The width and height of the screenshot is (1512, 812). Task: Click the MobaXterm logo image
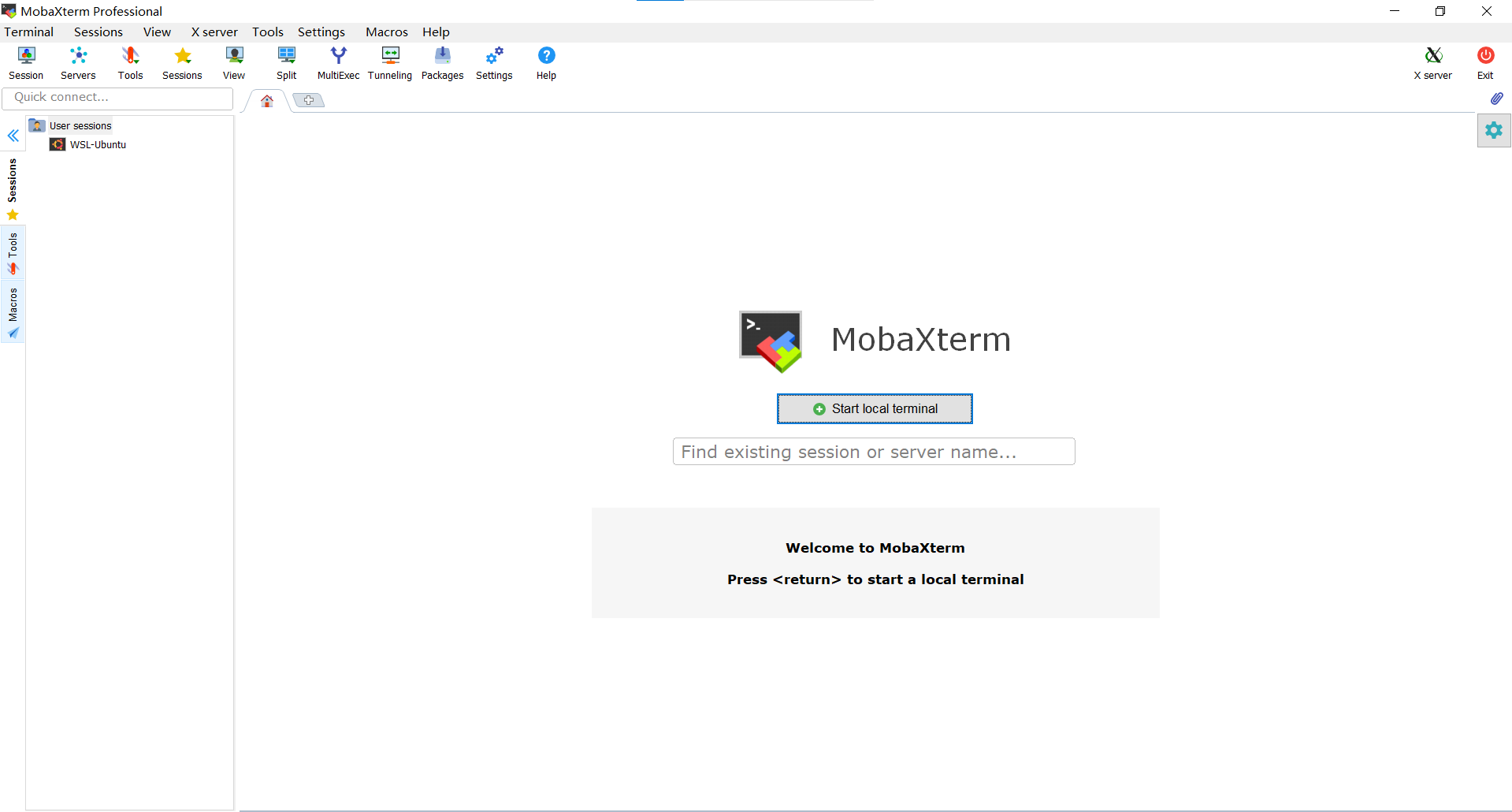click(771, 341)
